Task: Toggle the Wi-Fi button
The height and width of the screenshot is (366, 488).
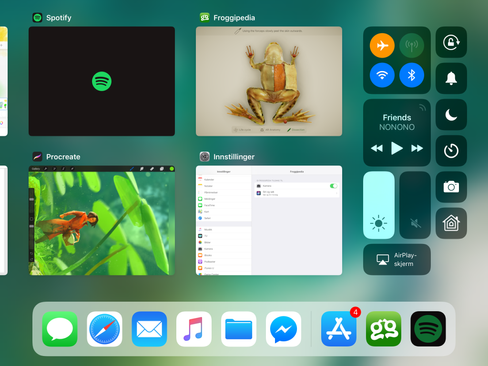Action: (x=382, y=75)
